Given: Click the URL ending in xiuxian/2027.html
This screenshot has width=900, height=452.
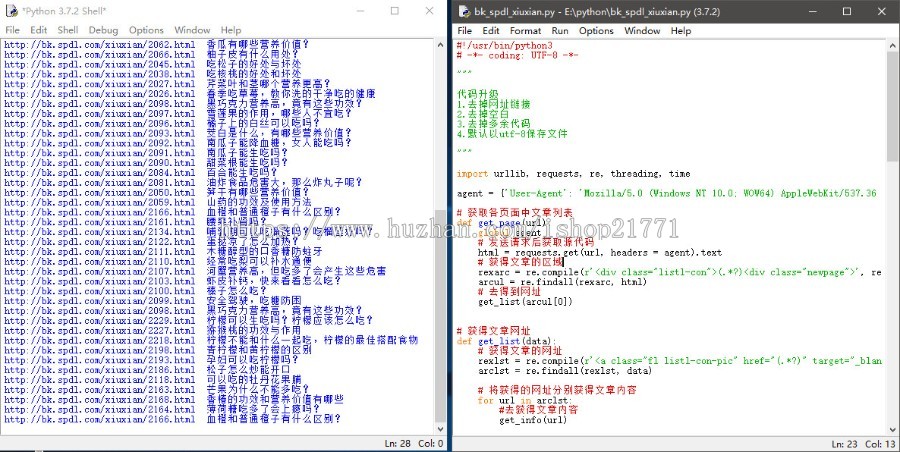Looking at the screenshot, I should (99, 84).
